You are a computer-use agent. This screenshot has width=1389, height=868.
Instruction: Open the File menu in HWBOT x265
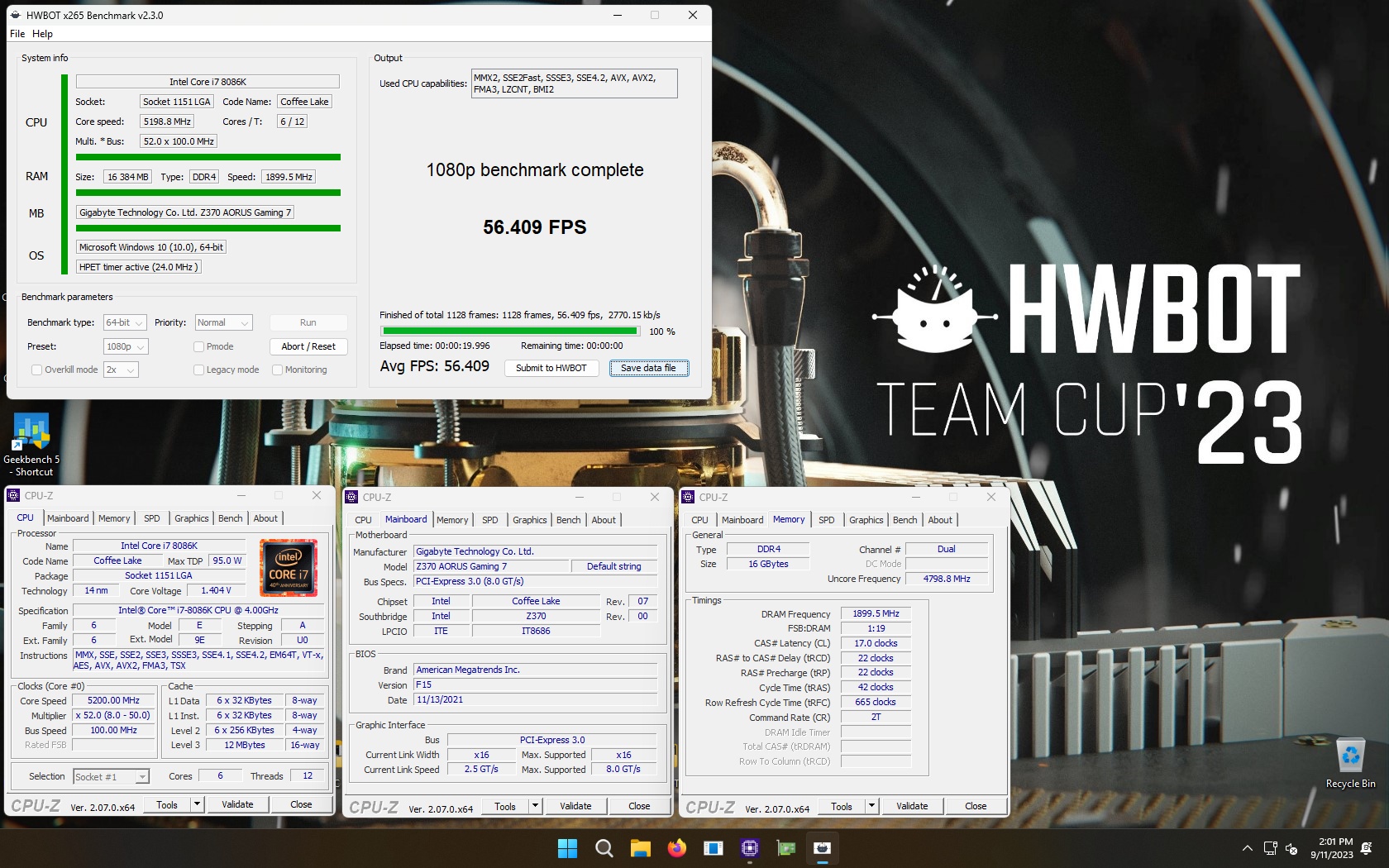pyautogui.click(x=17, y=34)
